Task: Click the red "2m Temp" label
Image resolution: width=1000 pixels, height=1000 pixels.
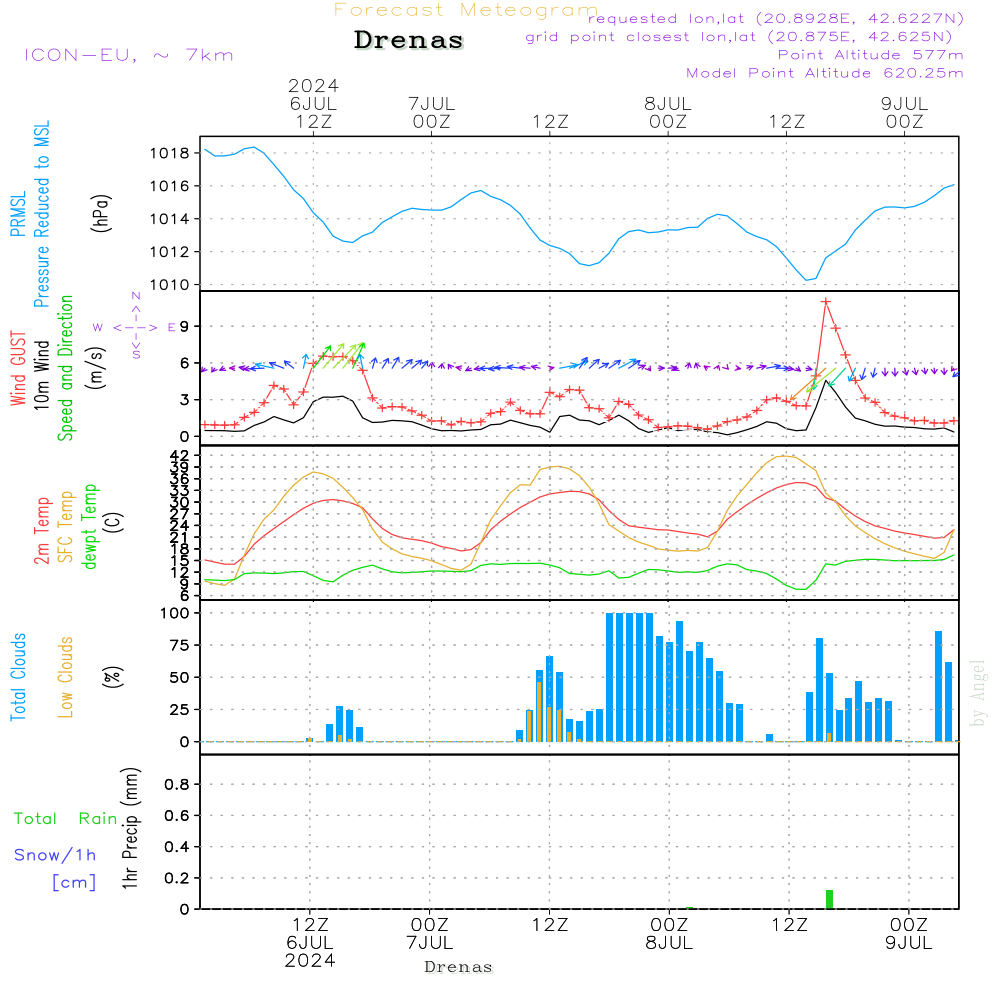Action: click(41, 531)
